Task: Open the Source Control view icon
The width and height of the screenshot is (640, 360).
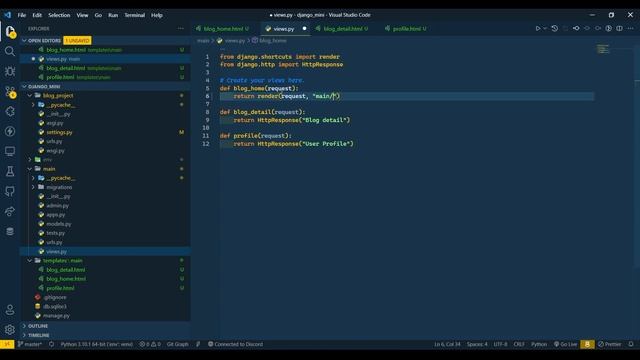Action: [10, 92]
